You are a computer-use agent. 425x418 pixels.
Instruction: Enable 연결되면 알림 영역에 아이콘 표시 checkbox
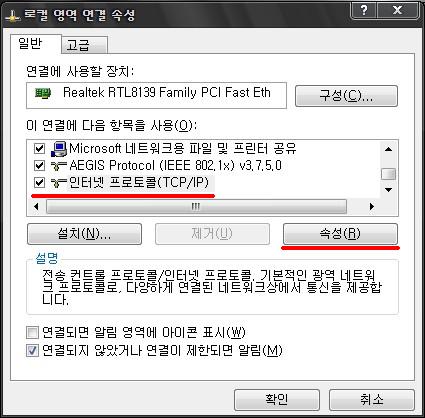[32, 332]
